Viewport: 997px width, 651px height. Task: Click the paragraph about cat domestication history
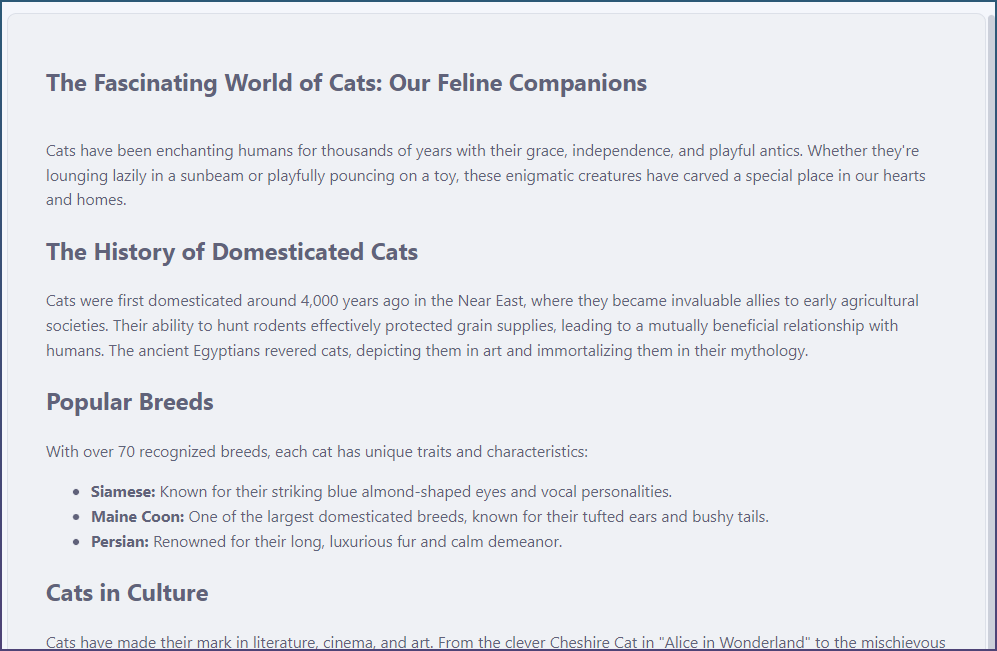click(x=482, y=326)
